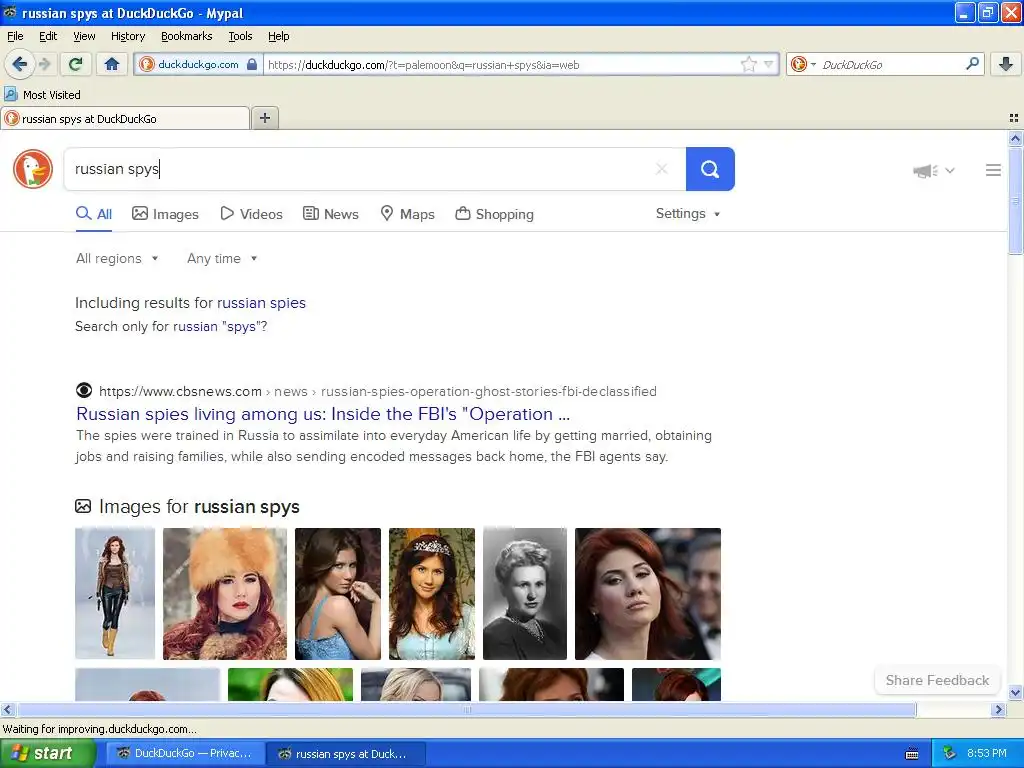Open the All regions filter dropdown
This screenshot has height=768, width=1024.
click(x=117, y=259)
